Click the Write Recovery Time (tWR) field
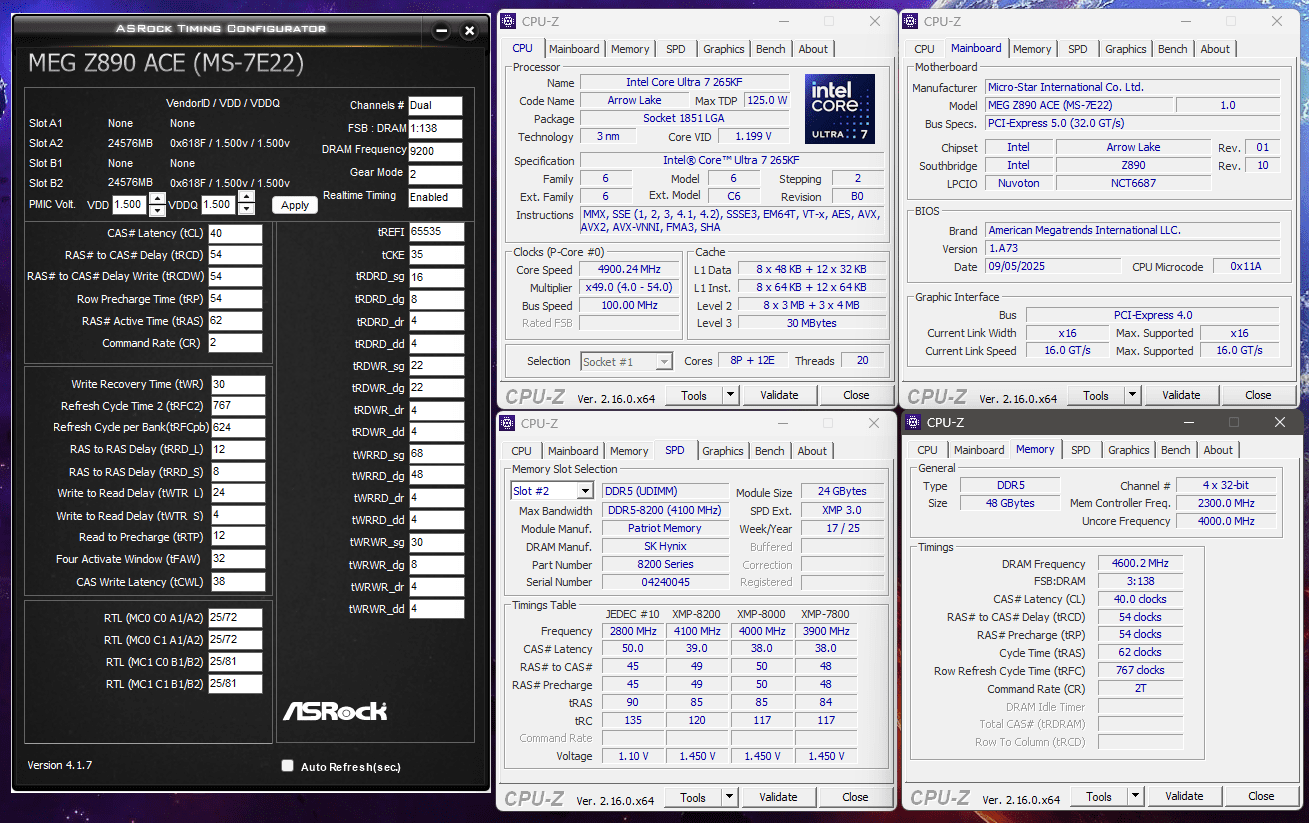Image resolution: width=1309 pixels, height=823 pixels. point(237,384)
